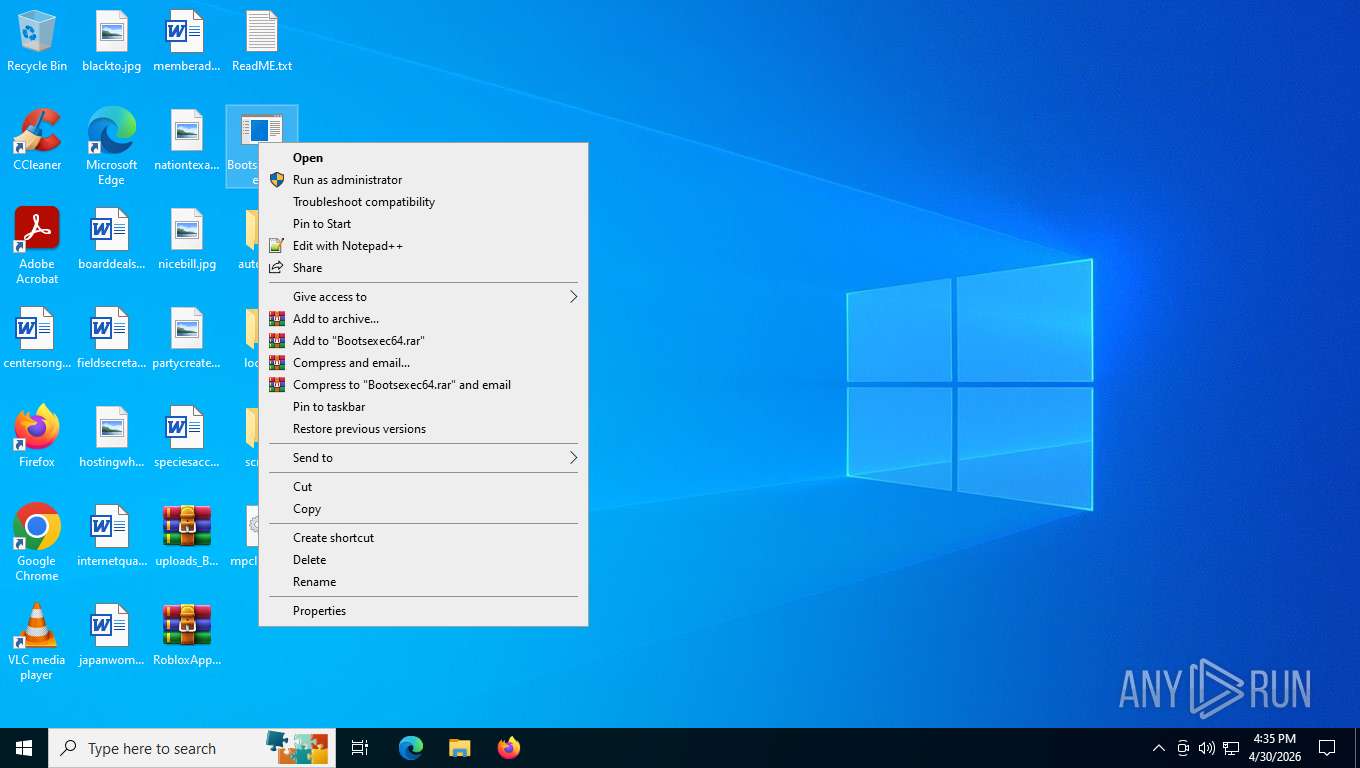Select the japanwom Word document
The image size is (1360, 768).
(112, 636)
